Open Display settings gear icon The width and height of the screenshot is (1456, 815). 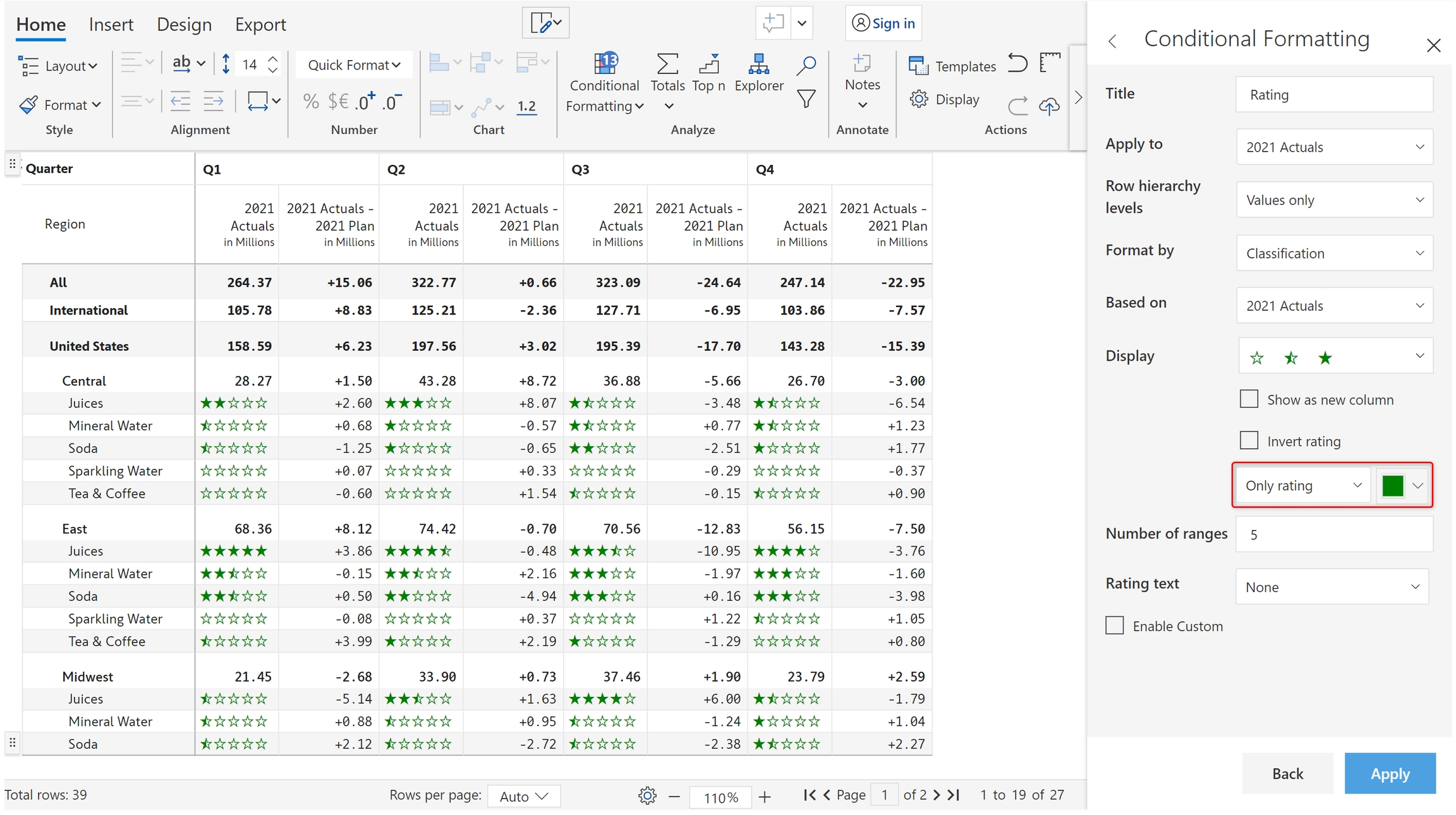(x=919, y=99)
